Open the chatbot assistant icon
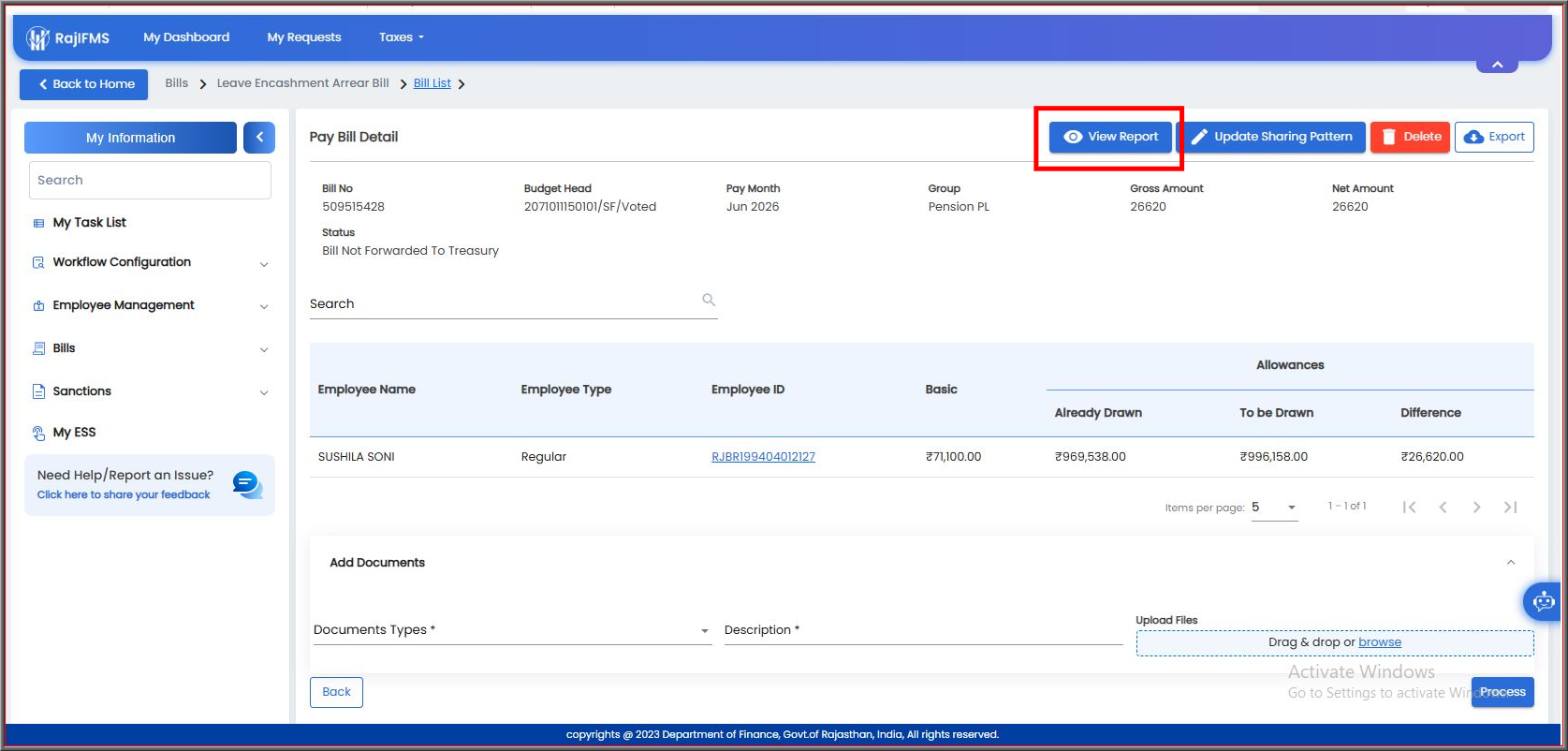1568x751 pixels. 1543,601
